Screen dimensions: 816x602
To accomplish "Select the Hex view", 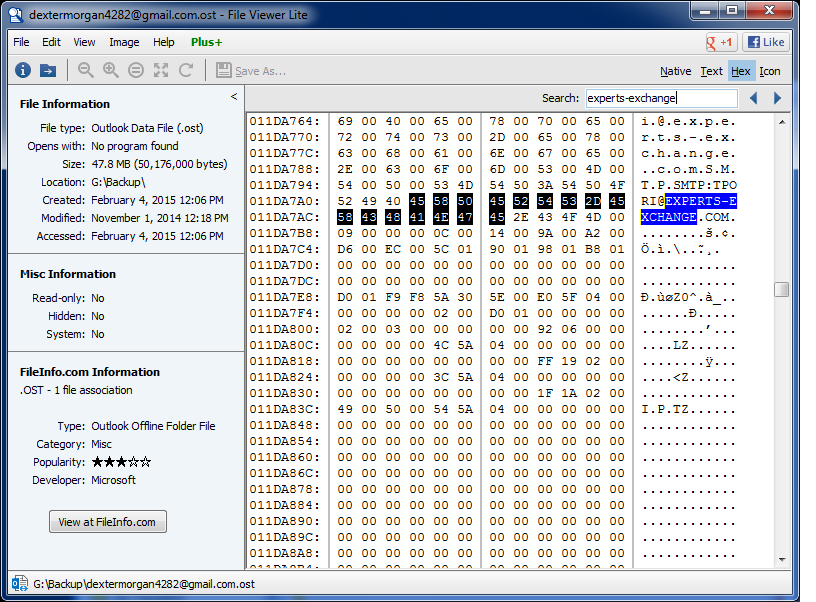I will tap(741, 71).
